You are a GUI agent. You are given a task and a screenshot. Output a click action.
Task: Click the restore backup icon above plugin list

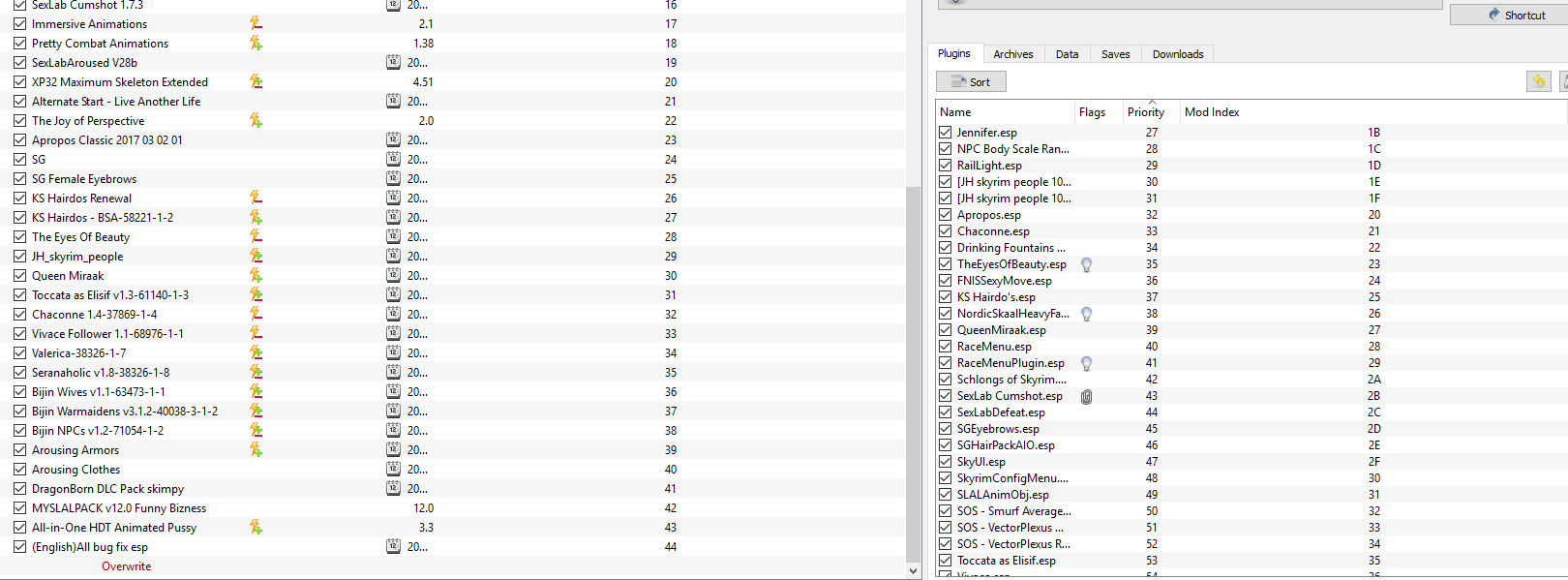1538,81
